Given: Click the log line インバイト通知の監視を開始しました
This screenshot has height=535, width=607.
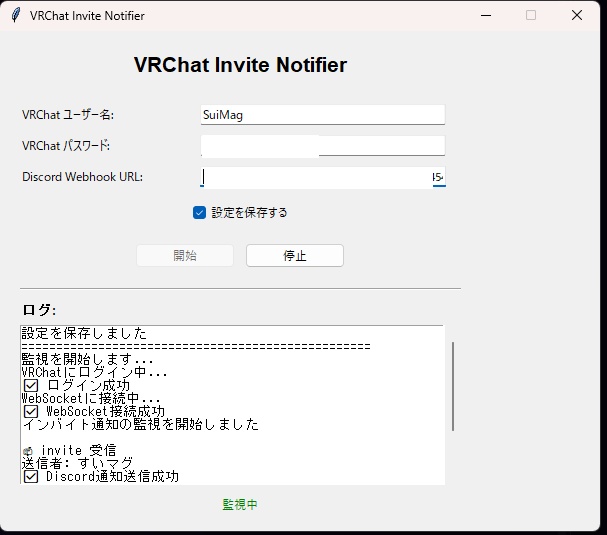Looking at the screenshot, I should (141, 425).
